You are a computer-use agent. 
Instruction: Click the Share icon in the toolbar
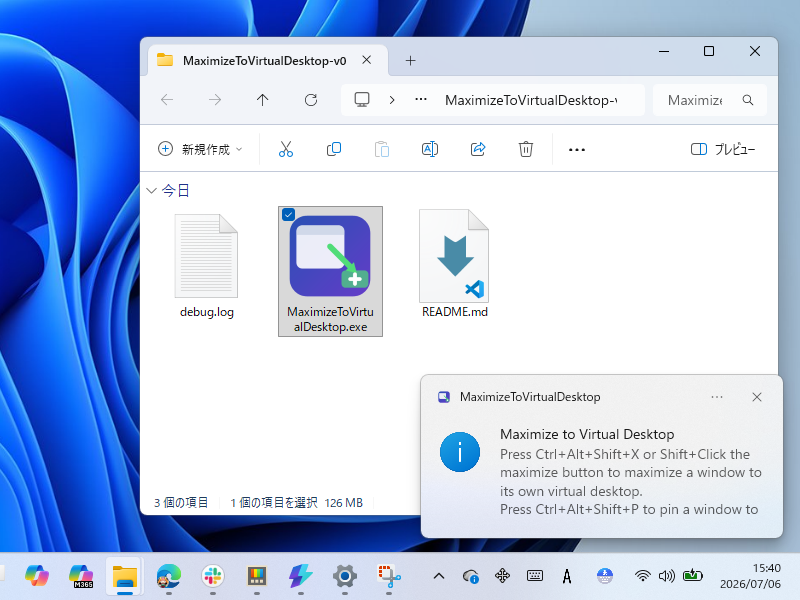pos(478,149)
